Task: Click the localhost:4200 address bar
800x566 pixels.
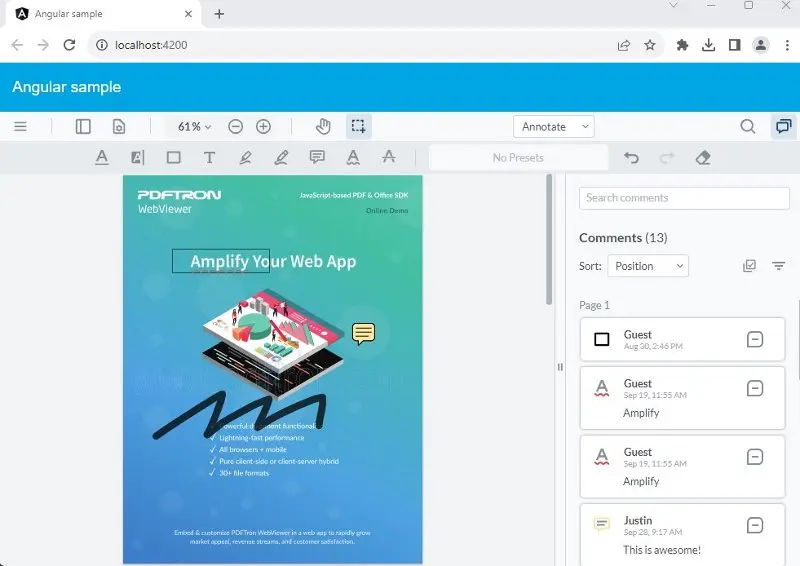Action: (x=352, y=45)
